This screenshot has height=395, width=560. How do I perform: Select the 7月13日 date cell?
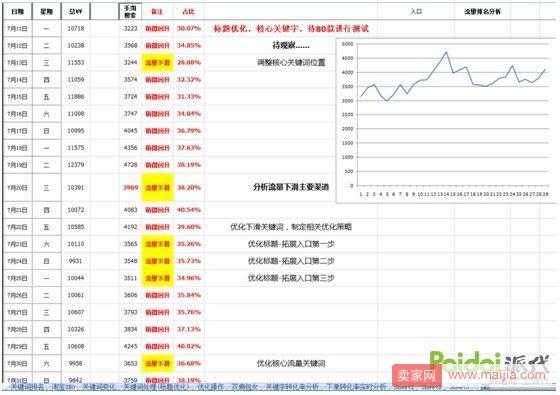click(x=18, y=62)
